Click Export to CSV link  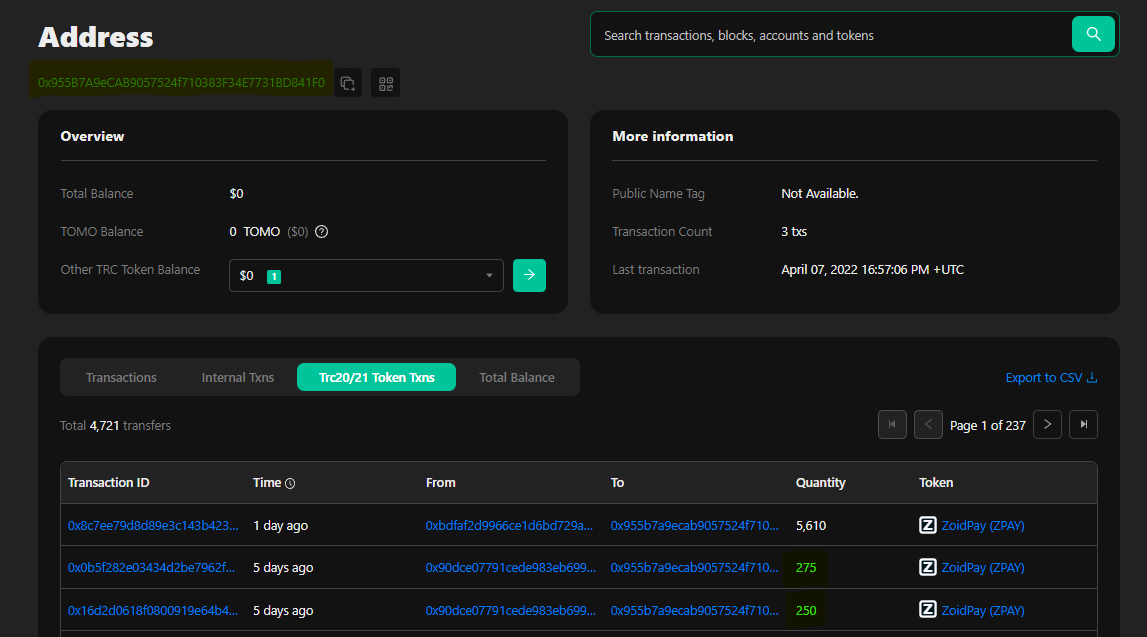coord(1044,378)
